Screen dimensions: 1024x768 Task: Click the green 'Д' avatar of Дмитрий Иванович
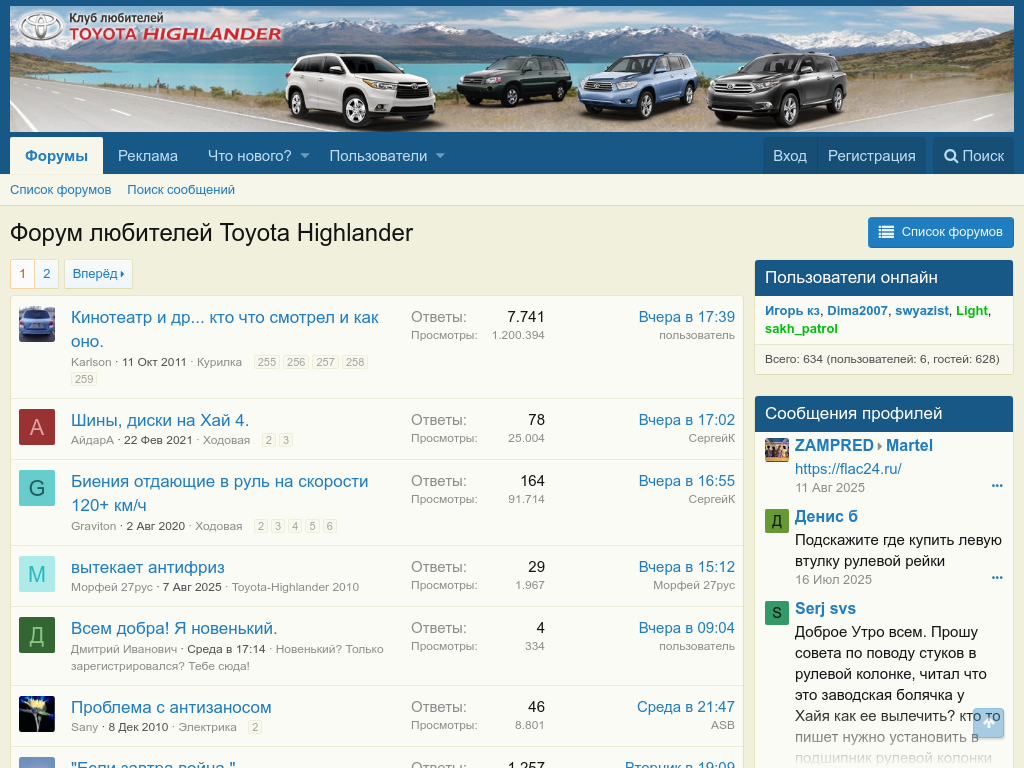[x=37, y=635]
